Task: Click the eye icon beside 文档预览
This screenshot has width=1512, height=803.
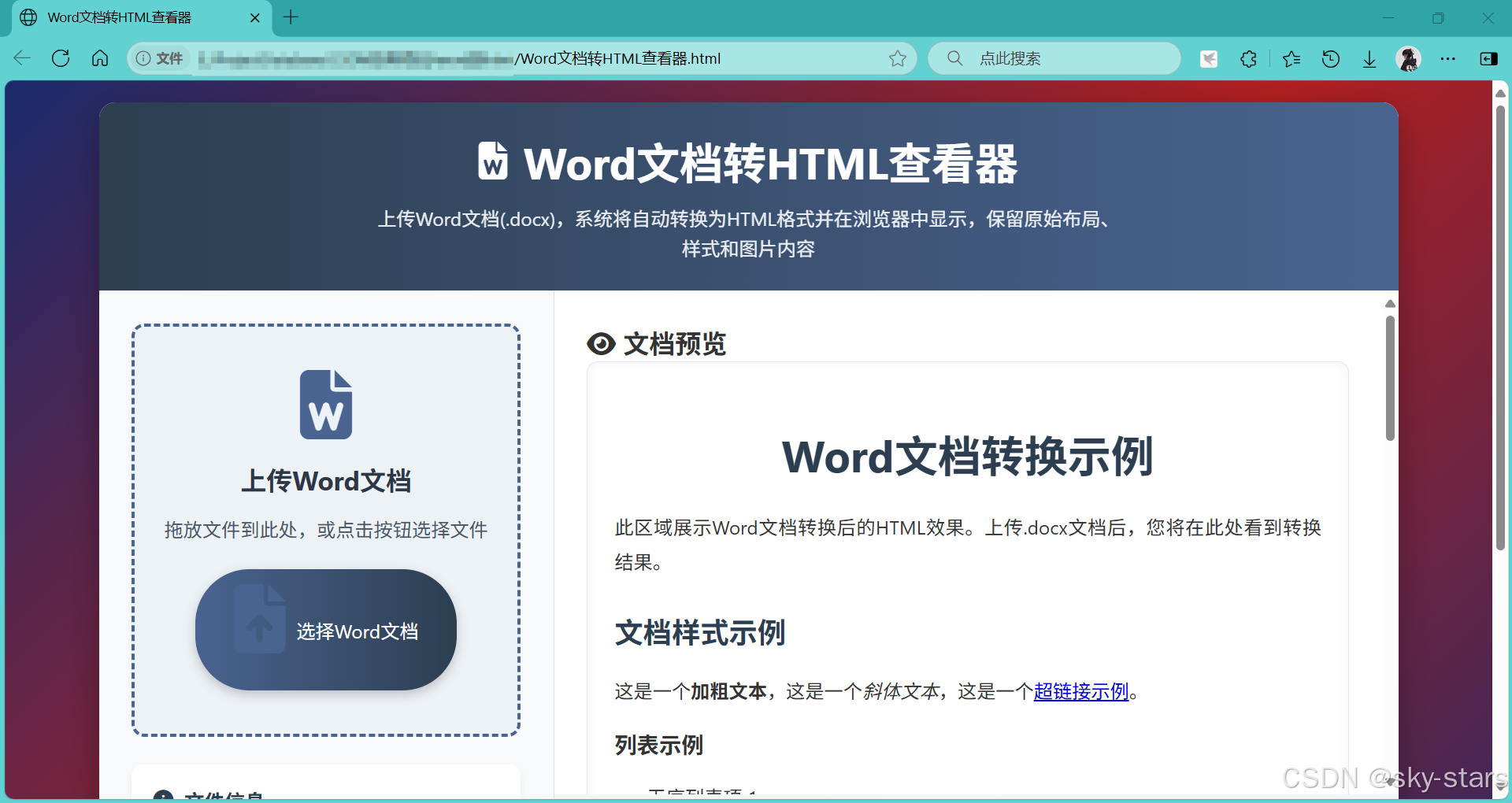Action: click(x=601, y=343)
